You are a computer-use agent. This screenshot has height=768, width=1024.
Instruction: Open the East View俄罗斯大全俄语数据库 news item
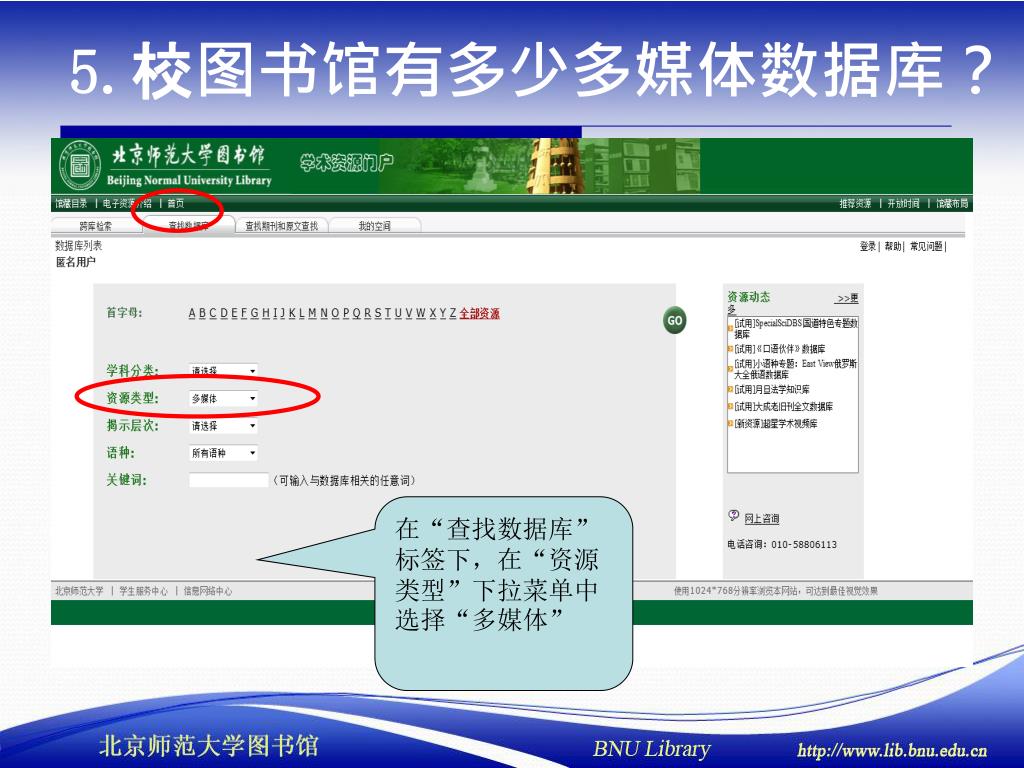[796, 369]
